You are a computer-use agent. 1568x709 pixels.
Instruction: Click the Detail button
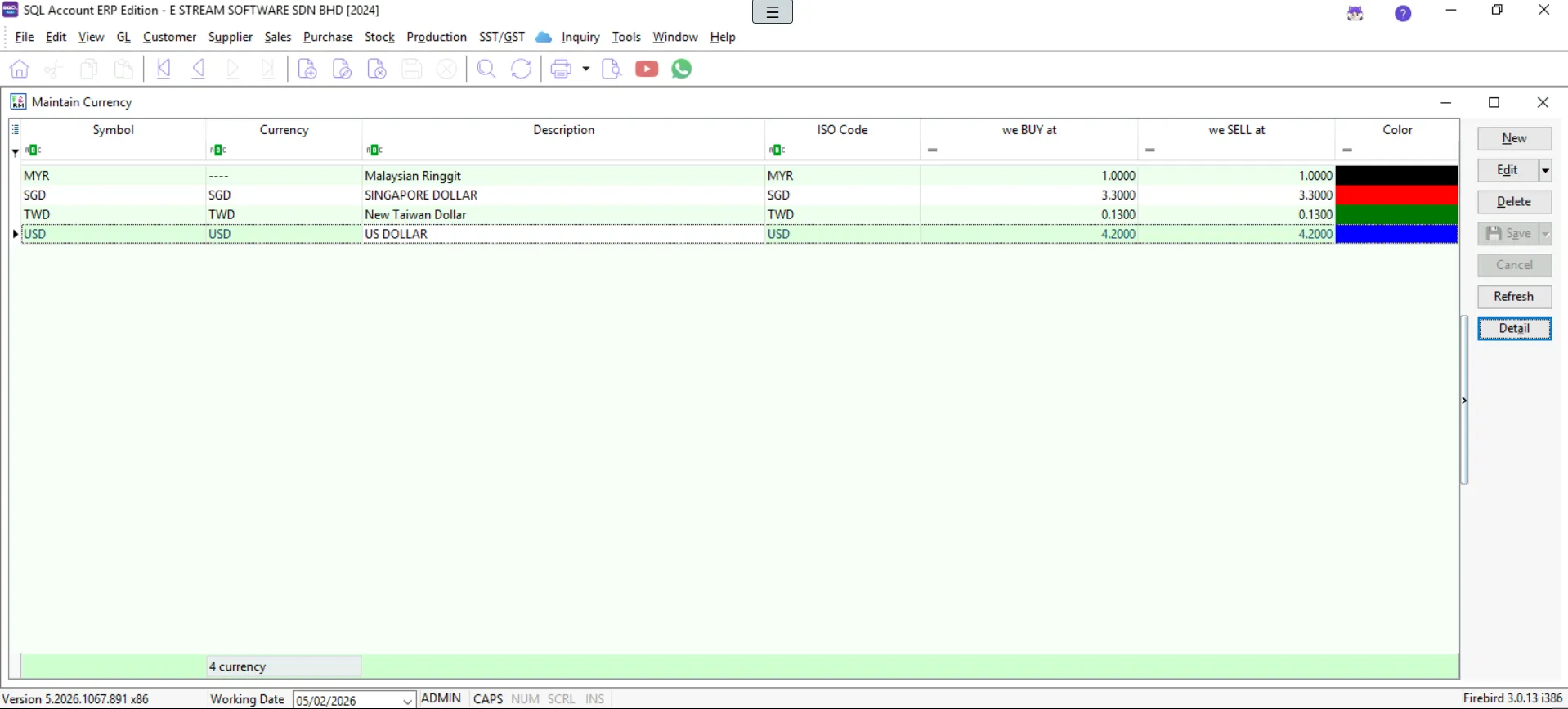(x=1514, y=329)
